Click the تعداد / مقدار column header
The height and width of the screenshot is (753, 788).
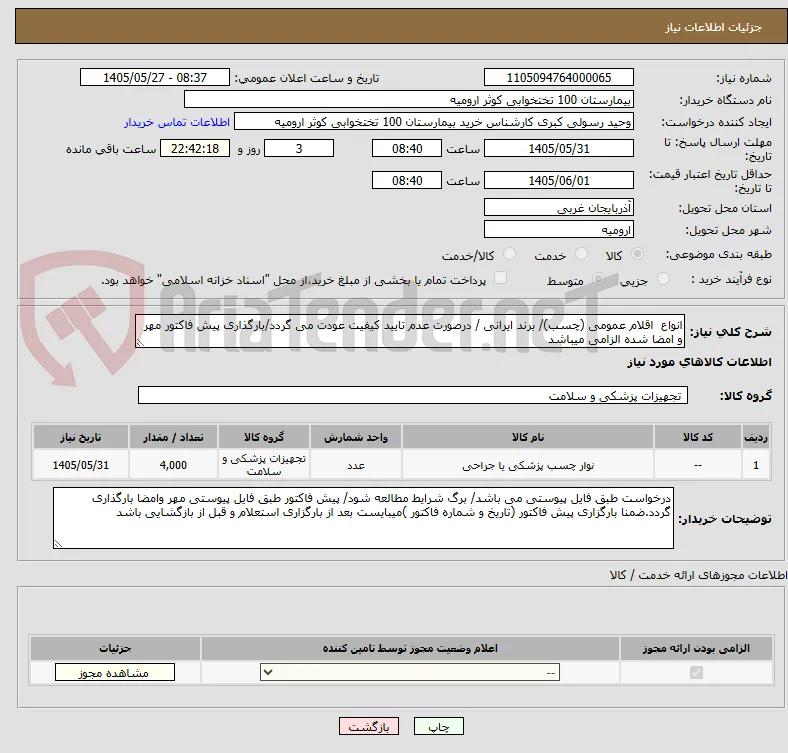[173, 437]
